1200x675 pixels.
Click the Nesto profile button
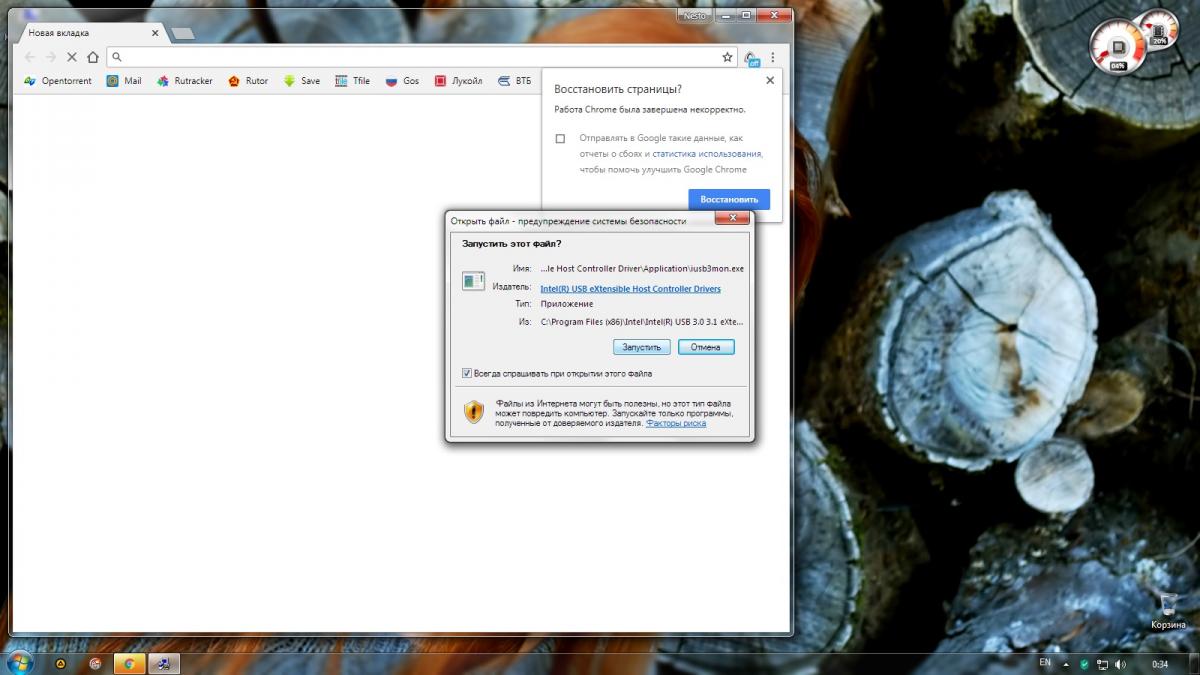pyautogui.click(x=694, y=15)
